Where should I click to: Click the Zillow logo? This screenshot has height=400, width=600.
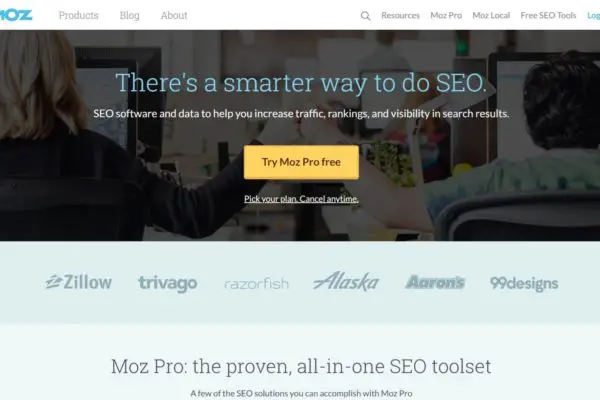pos(78,282)
